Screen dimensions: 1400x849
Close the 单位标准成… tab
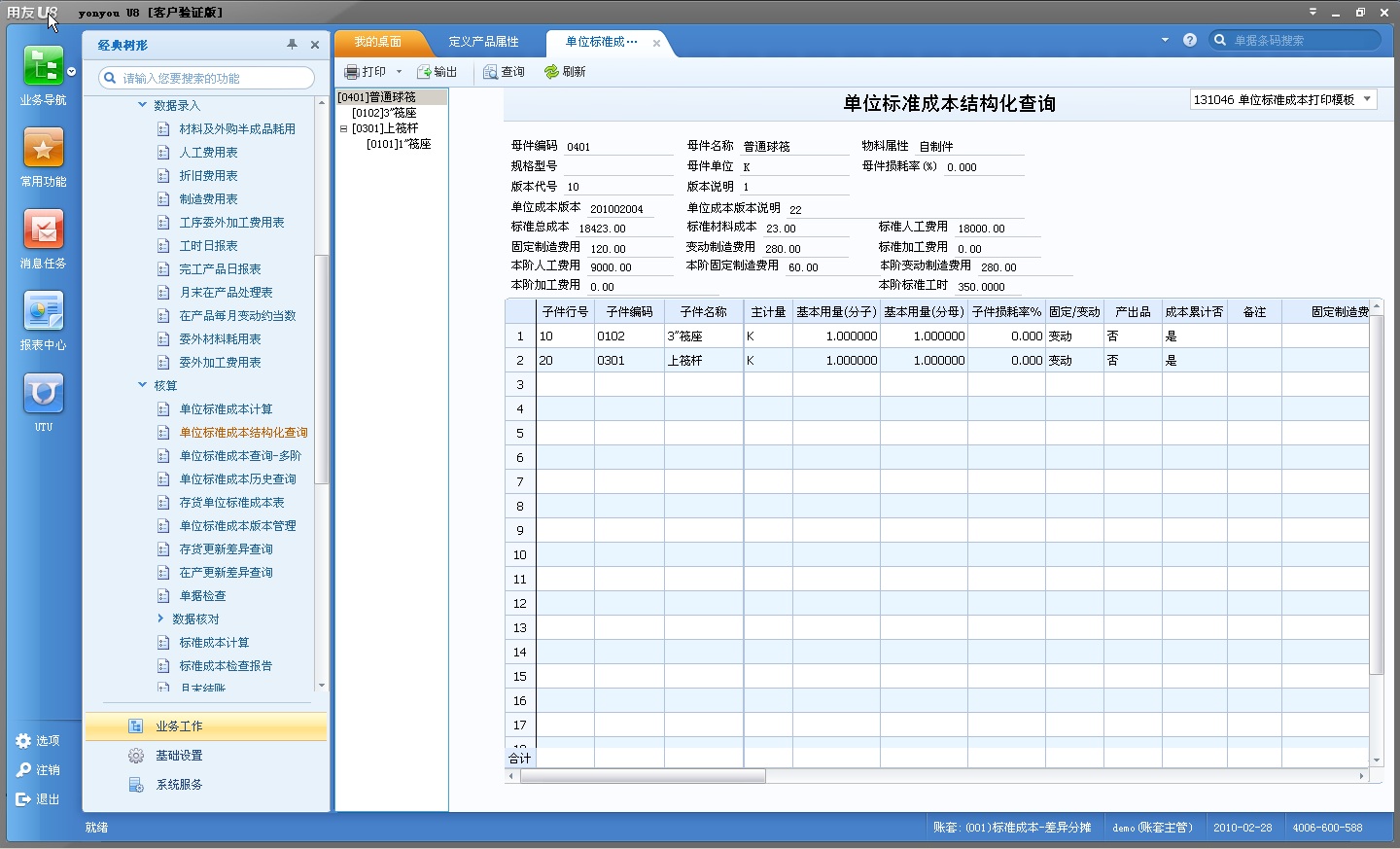point(657,43)
